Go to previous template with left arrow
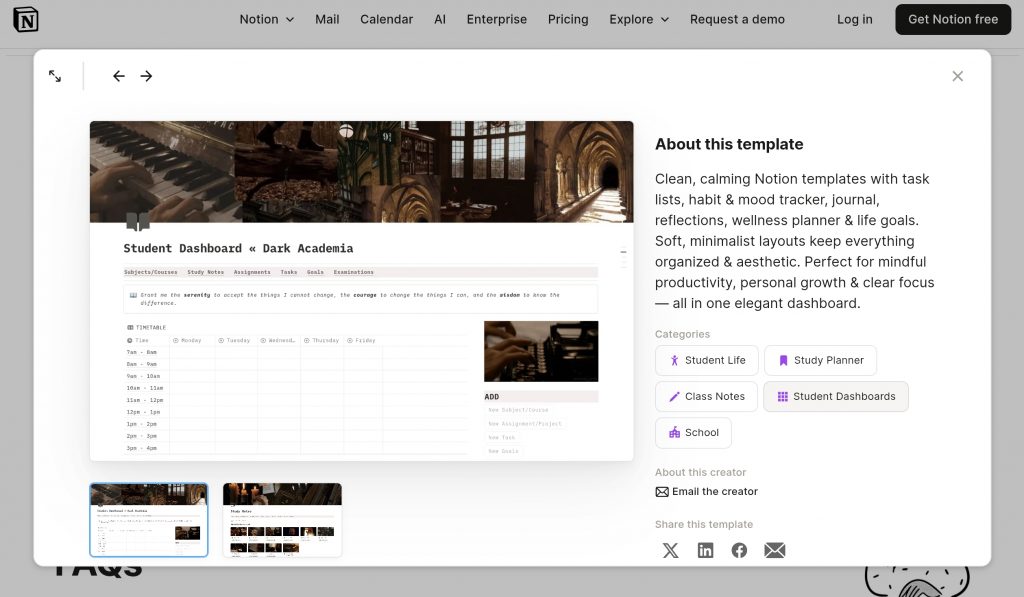 point(119,76)
